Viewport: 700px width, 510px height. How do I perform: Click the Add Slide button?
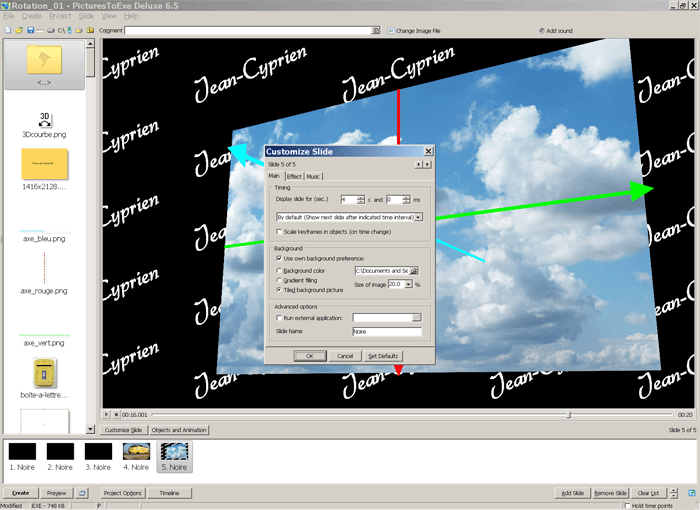[572, 493]
